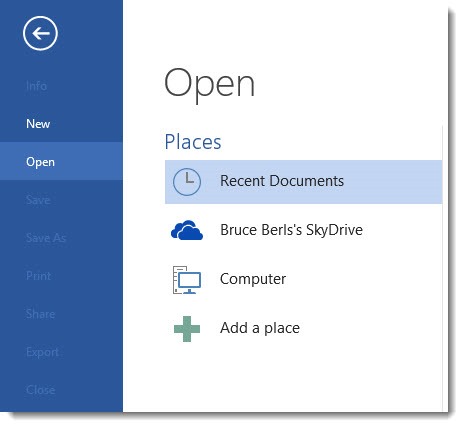Click the SkyDrive cloud icon
Viewport: 463px width, 427px height.
pos(187,230)
